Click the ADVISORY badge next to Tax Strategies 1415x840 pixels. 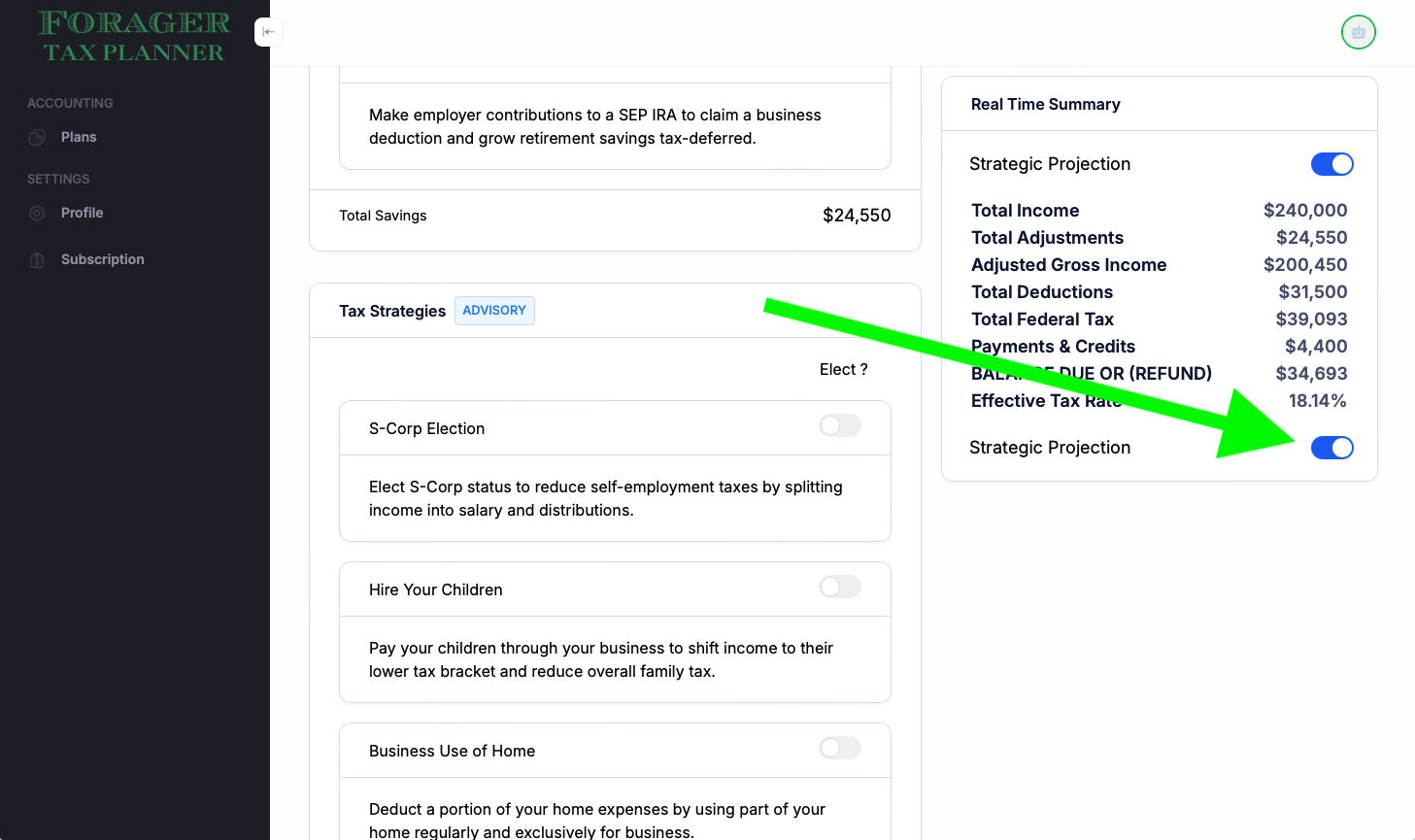[x=494, y=311]
